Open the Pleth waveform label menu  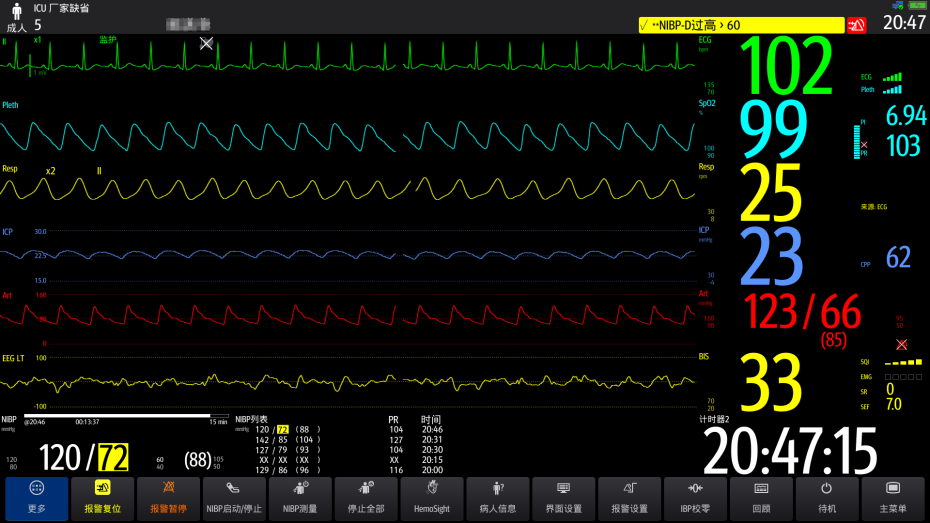[x=10, y=105]
